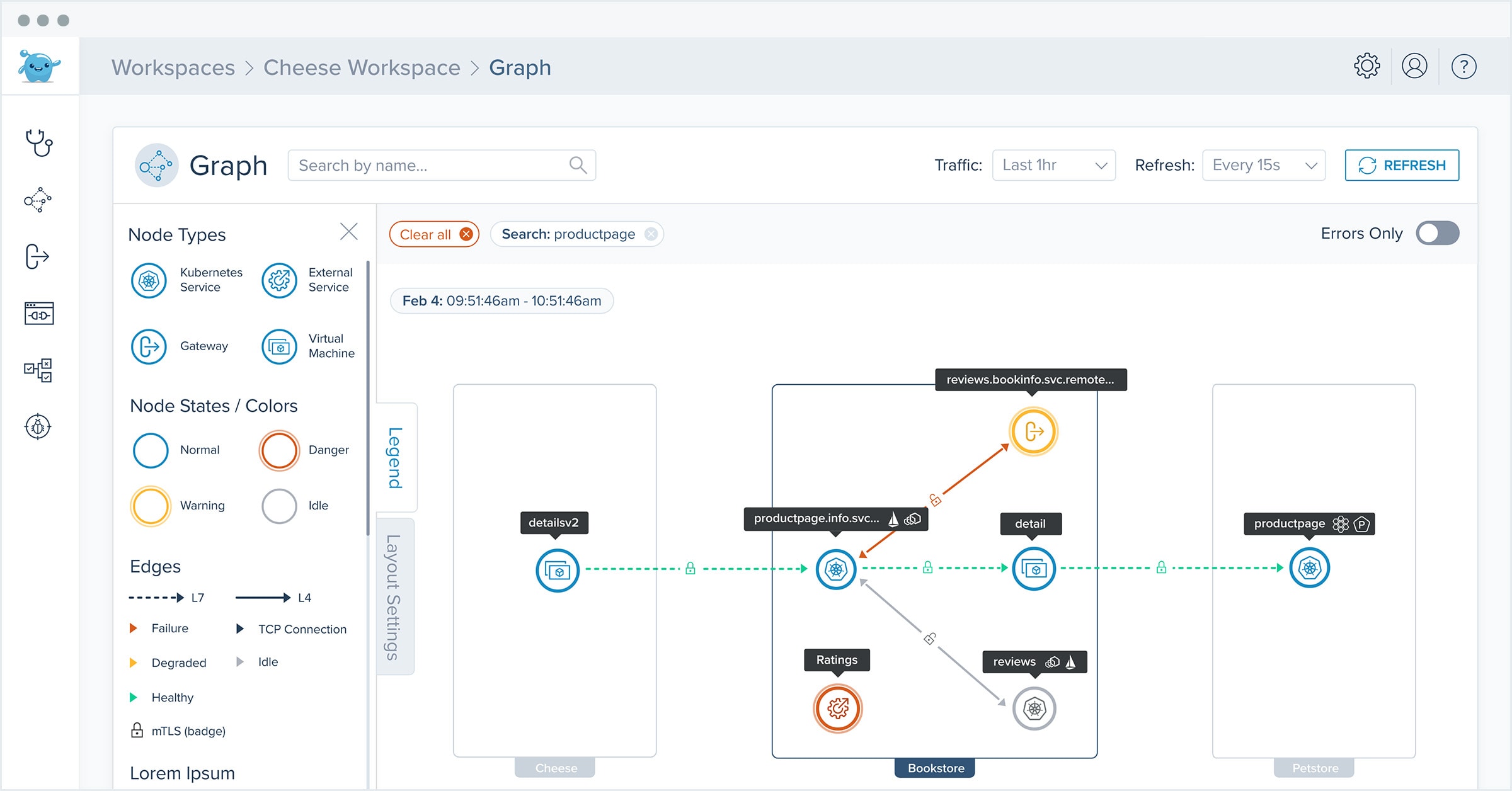Select the Legend vertical tab
This screenshot has width=1512, height=791.
(395, 458)
